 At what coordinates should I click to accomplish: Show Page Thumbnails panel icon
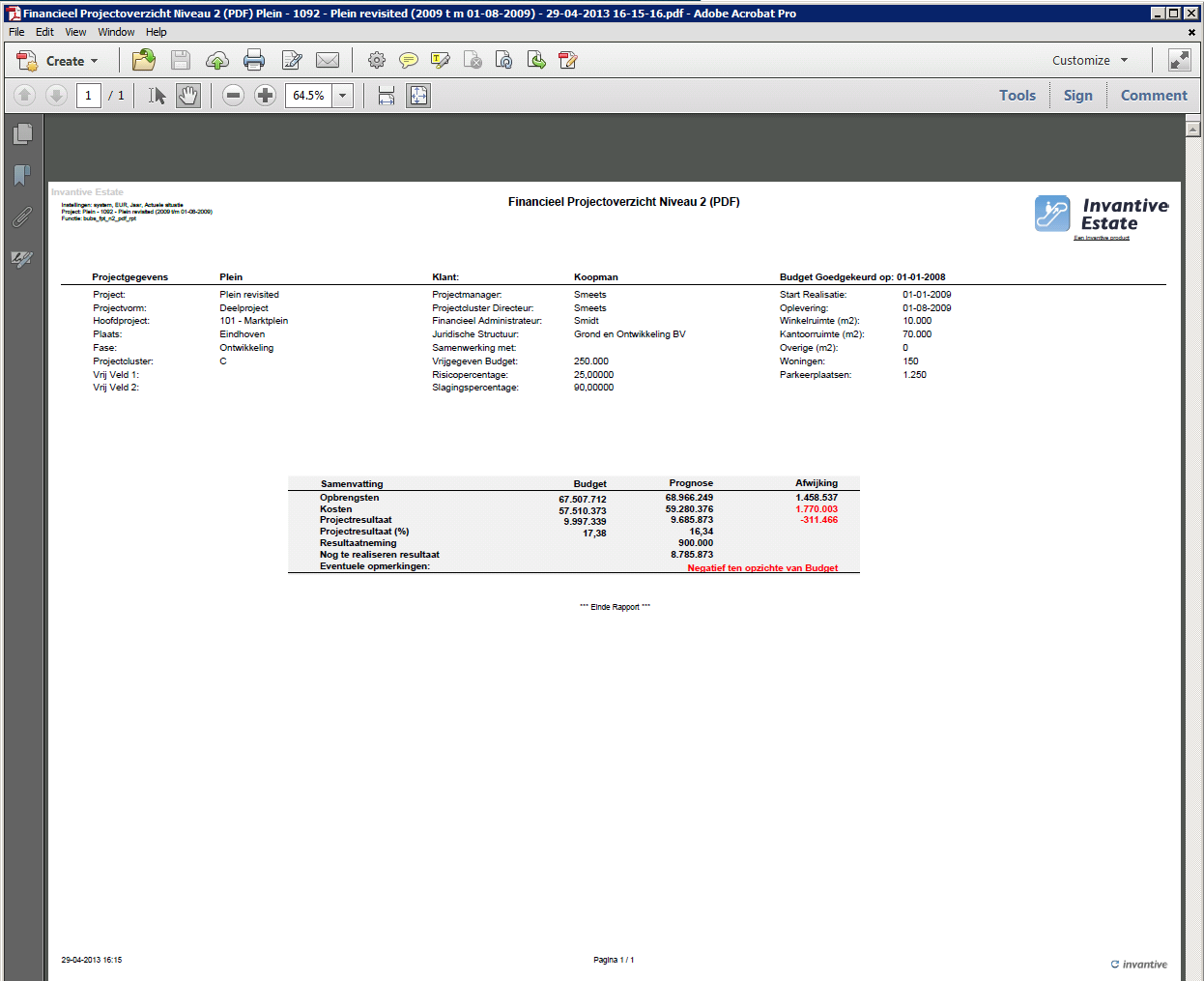22,133
